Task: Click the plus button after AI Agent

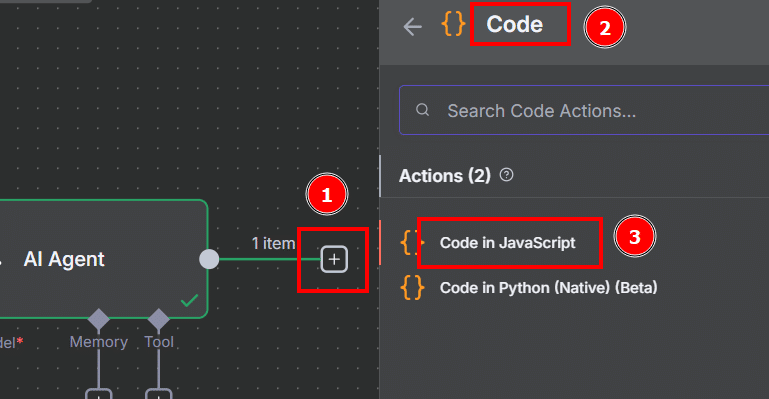Action: click(x=334, y=259)
